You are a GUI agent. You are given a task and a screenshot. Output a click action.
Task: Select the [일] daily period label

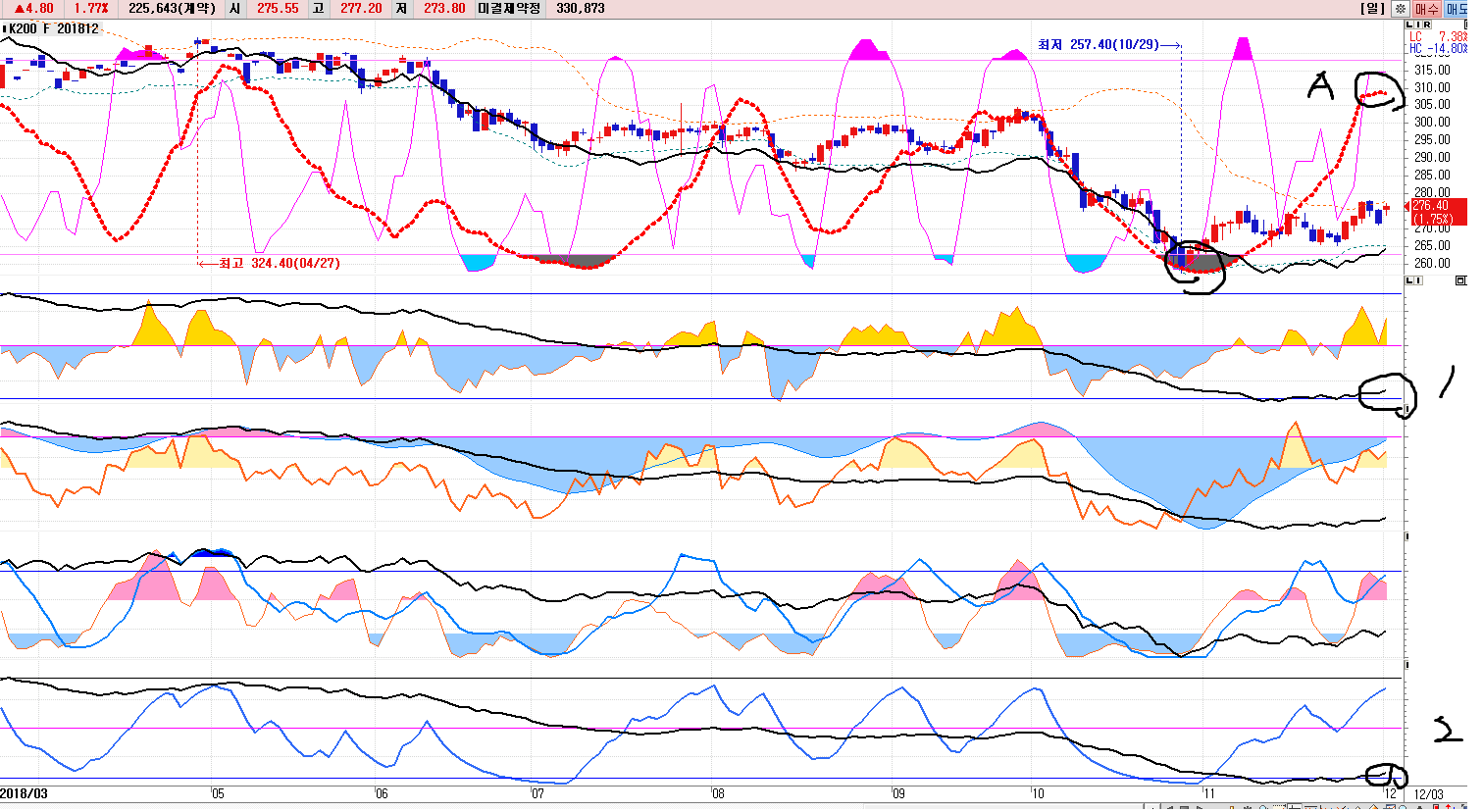[1373, 8]
